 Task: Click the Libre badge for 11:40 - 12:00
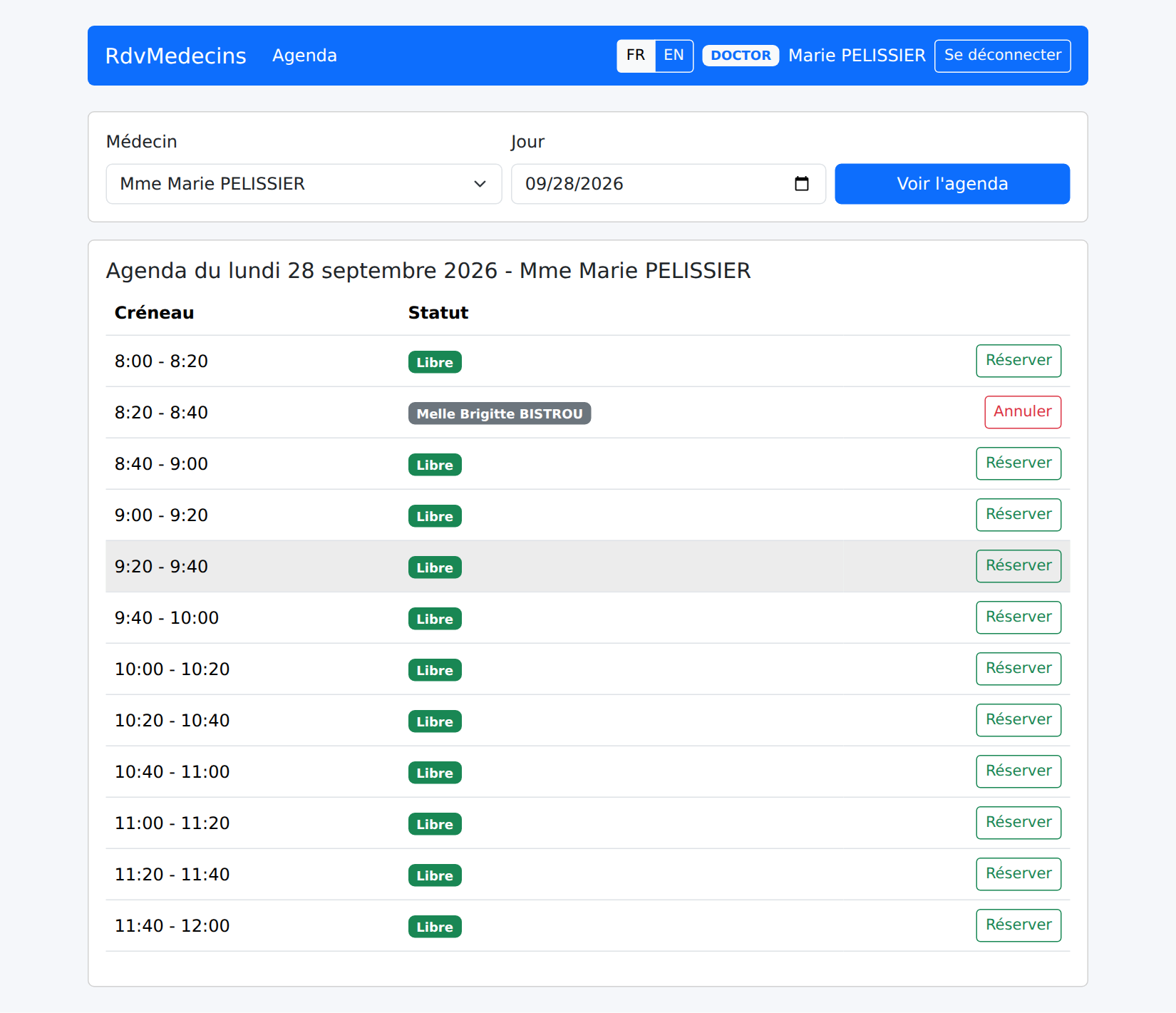pyautogui.click(x=435, y=927)
